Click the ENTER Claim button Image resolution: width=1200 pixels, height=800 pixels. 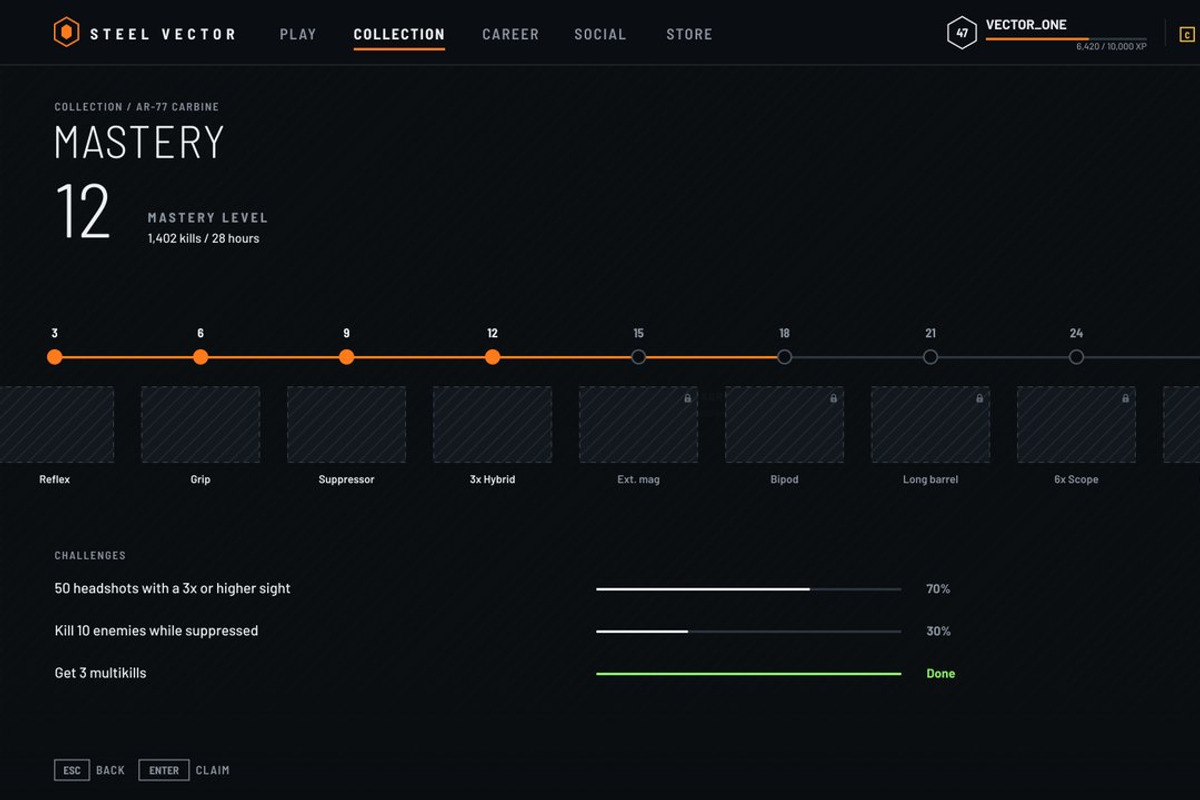pos(184,770)
